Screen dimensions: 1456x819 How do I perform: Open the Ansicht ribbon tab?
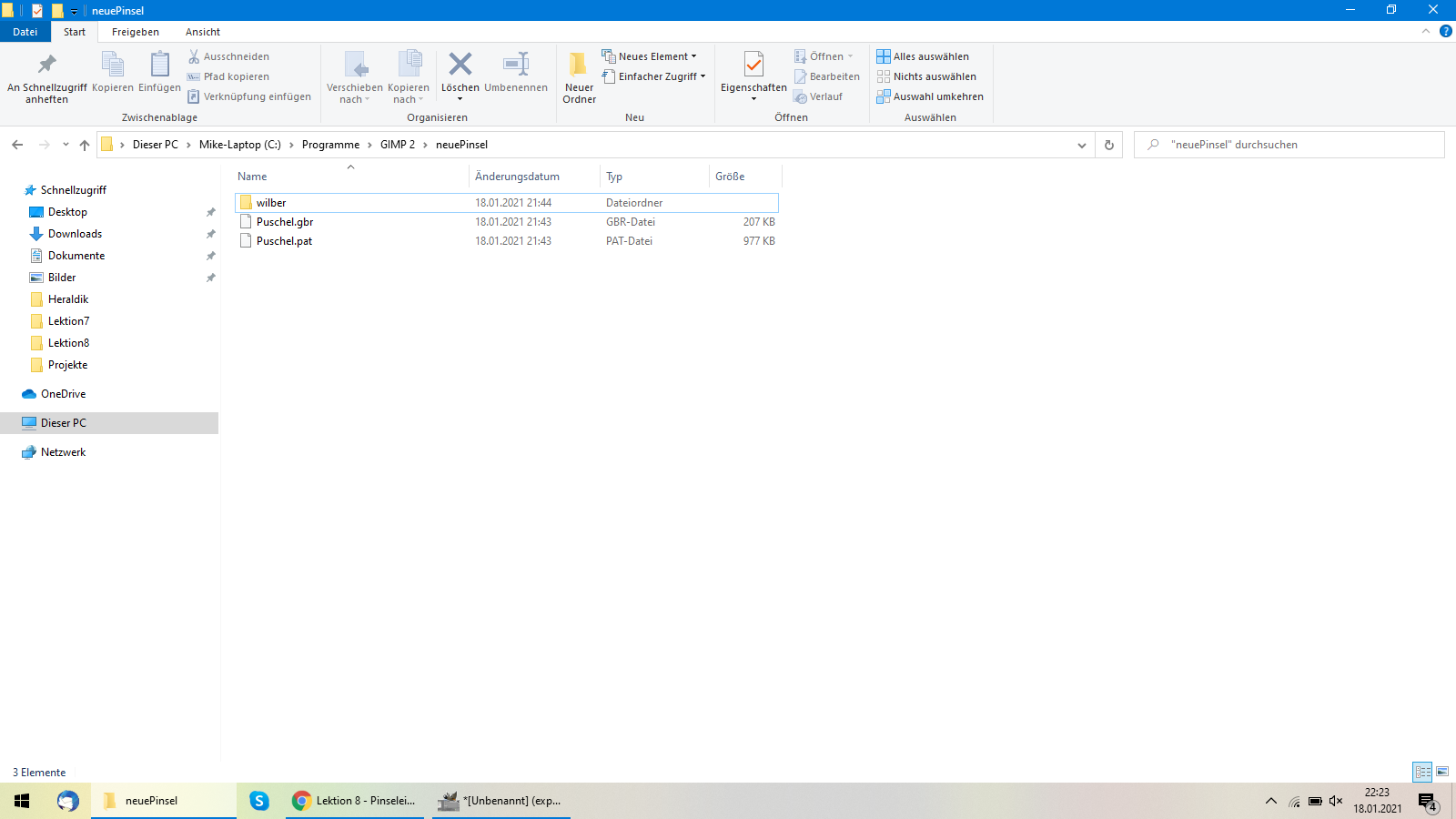point(203,32)
